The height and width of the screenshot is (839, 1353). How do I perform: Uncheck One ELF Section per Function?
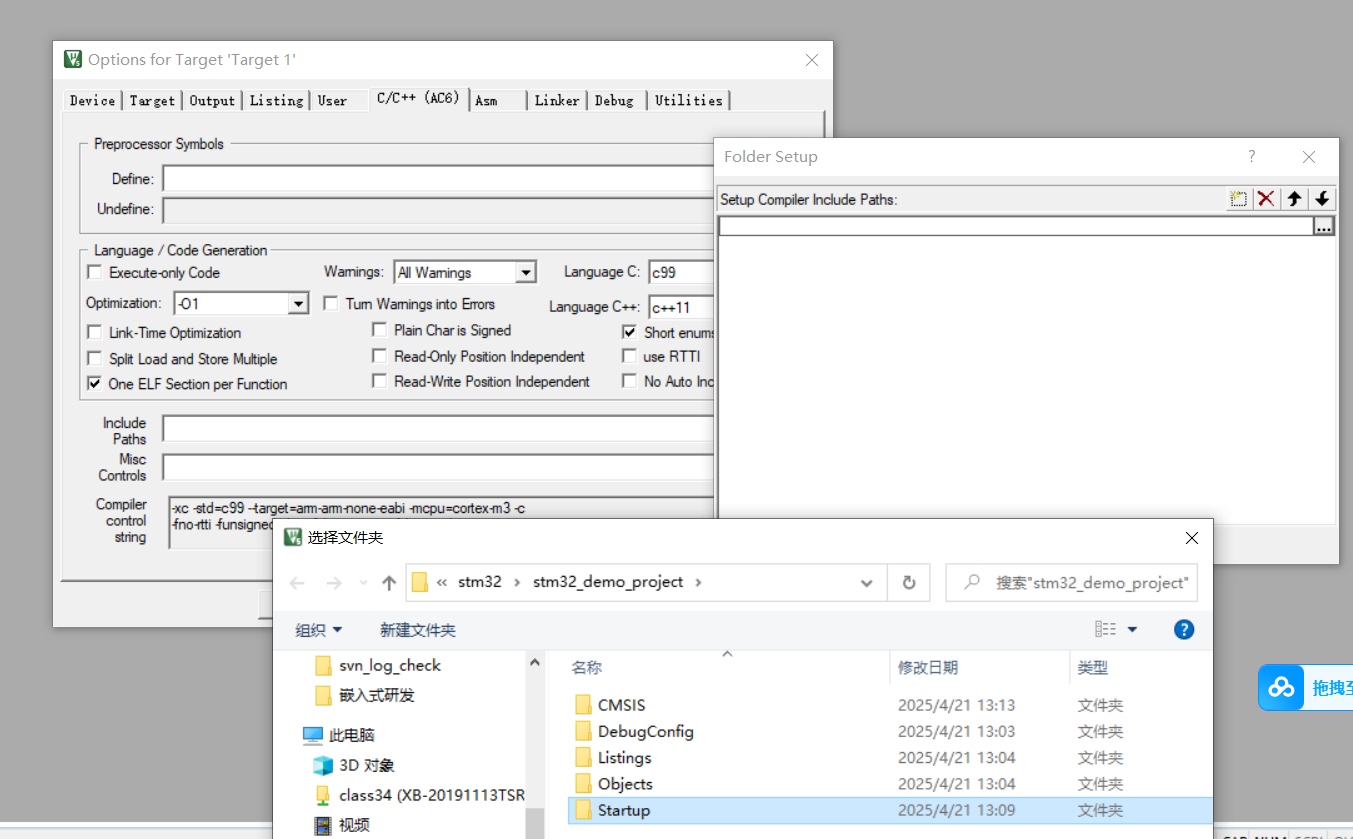[x=95, y=383]
